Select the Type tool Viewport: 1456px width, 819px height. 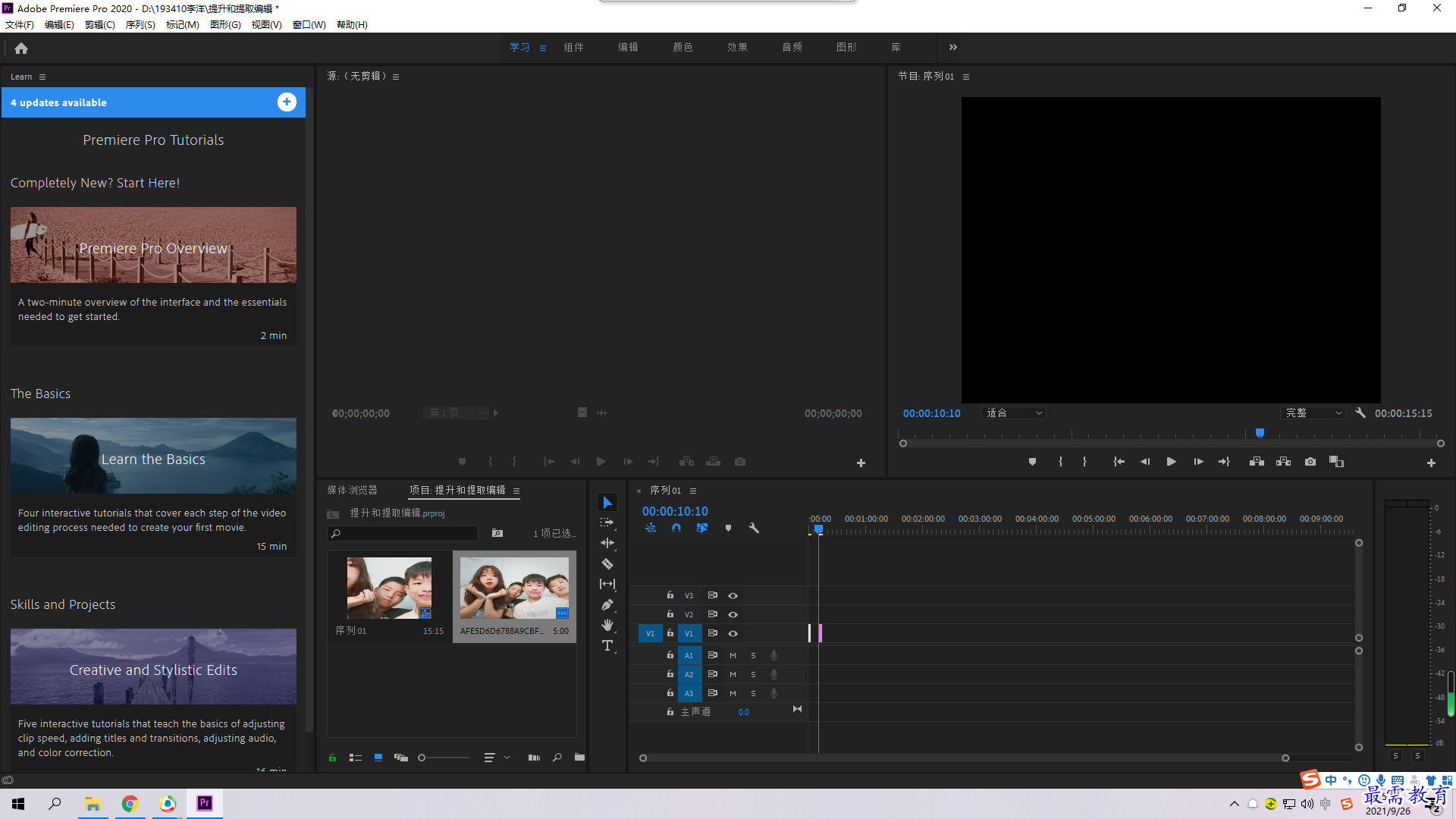607,645
